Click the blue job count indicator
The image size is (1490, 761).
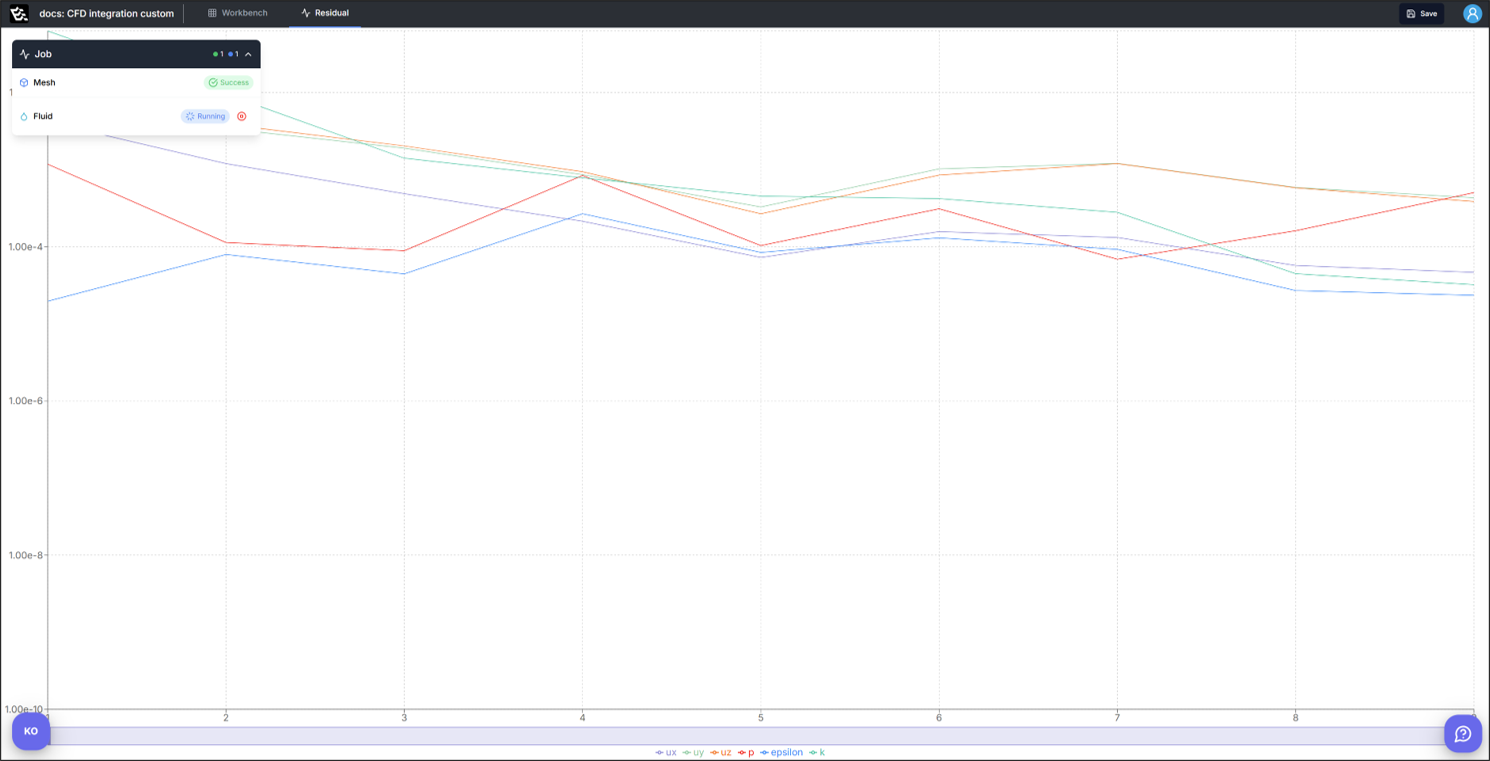(x=232, y=54)
